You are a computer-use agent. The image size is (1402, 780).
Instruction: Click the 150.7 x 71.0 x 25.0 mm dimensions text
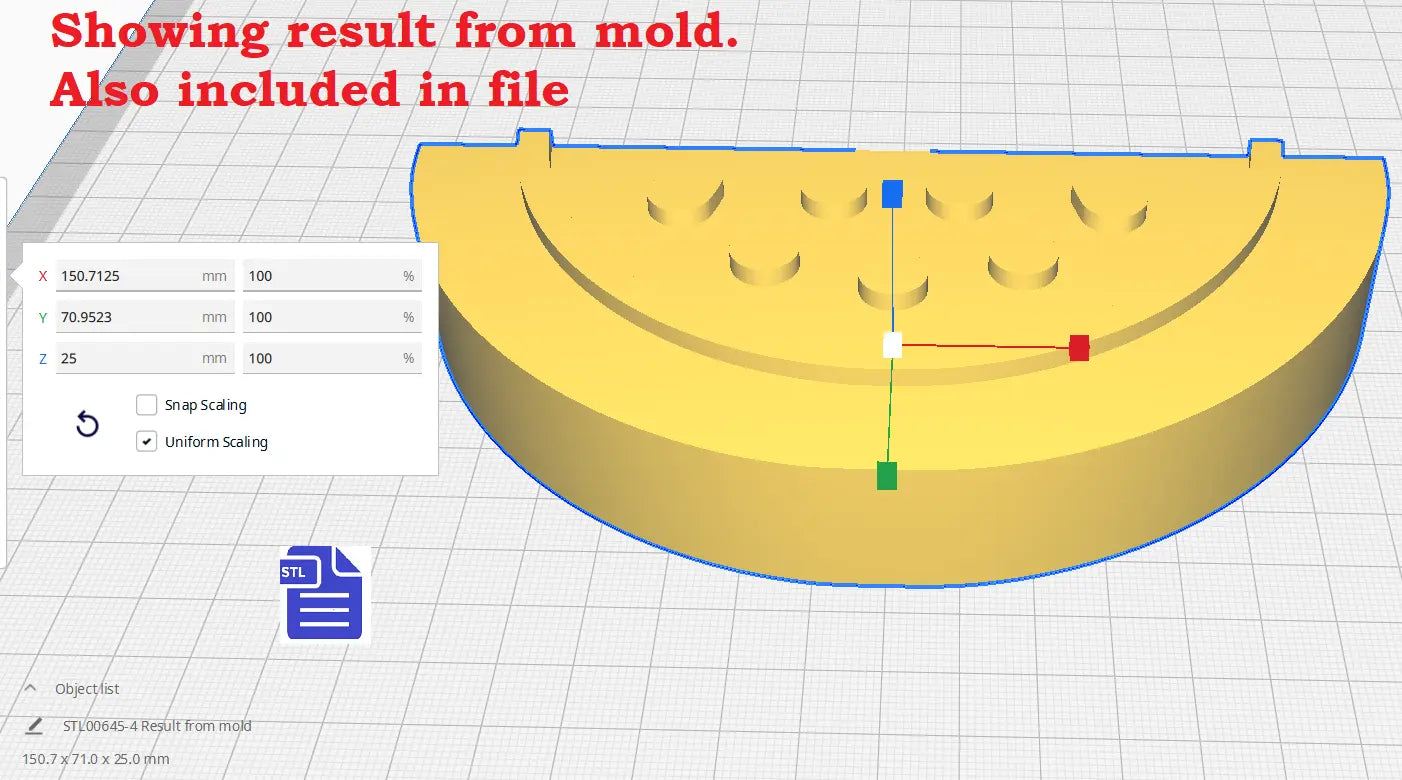pyautogui.click(x=96, y=759)
